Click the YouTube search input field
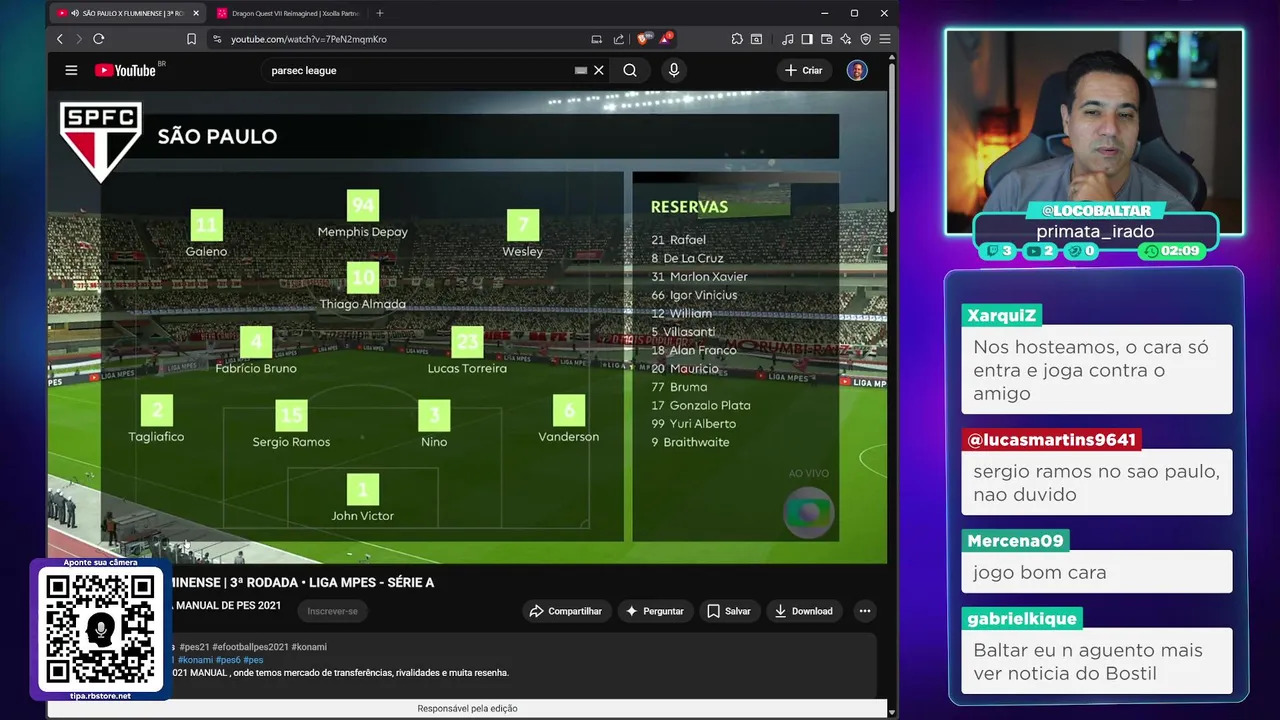1280x720 pixels. coord(420,70)
